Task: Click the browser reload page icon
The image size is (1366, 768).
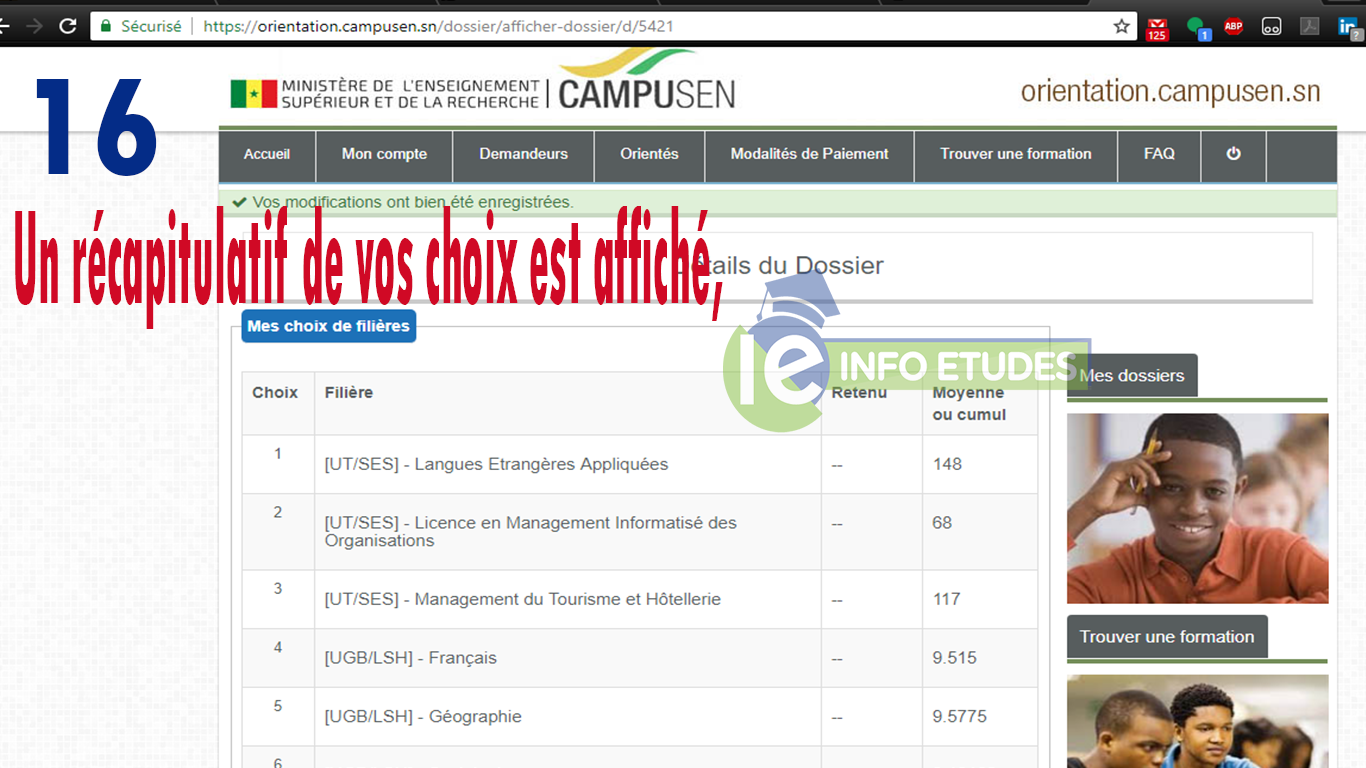Action: click(68, 26)
